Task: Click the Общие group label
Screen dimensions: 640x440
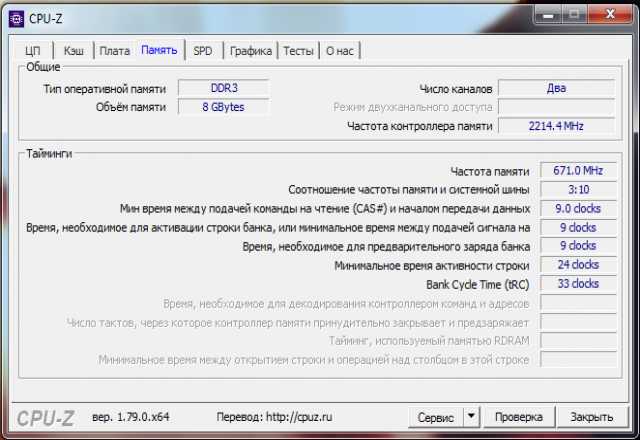Action: (43, 67)
